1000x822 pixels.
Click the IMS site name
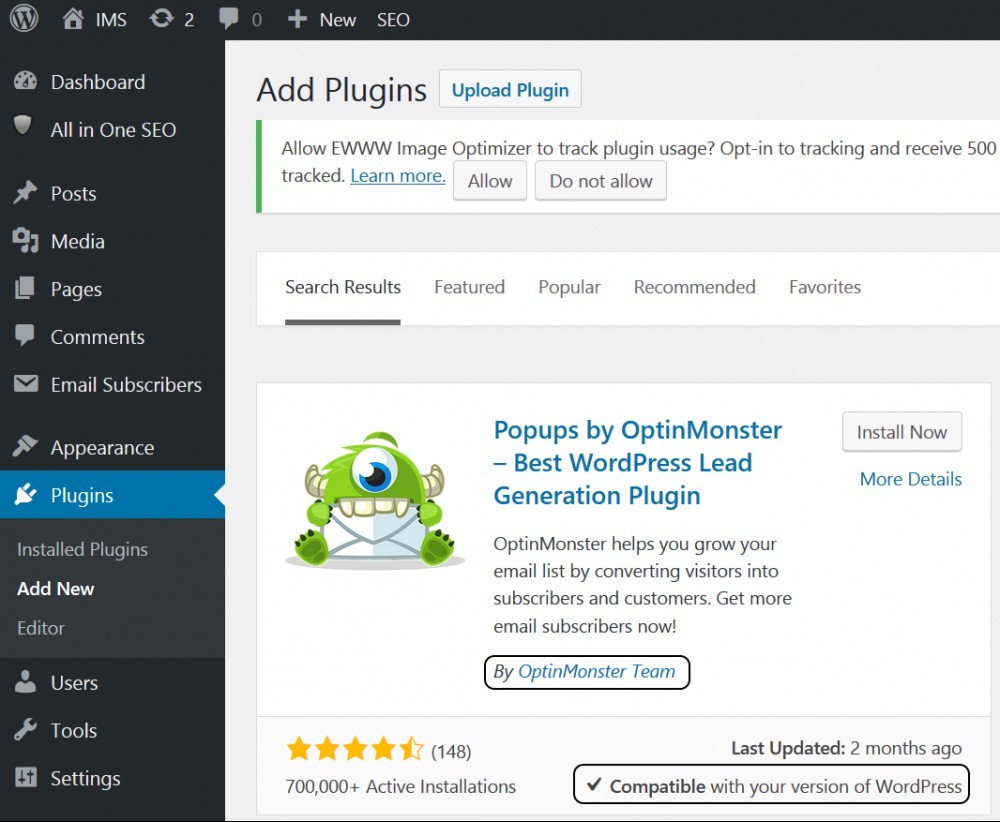point(111,20)
